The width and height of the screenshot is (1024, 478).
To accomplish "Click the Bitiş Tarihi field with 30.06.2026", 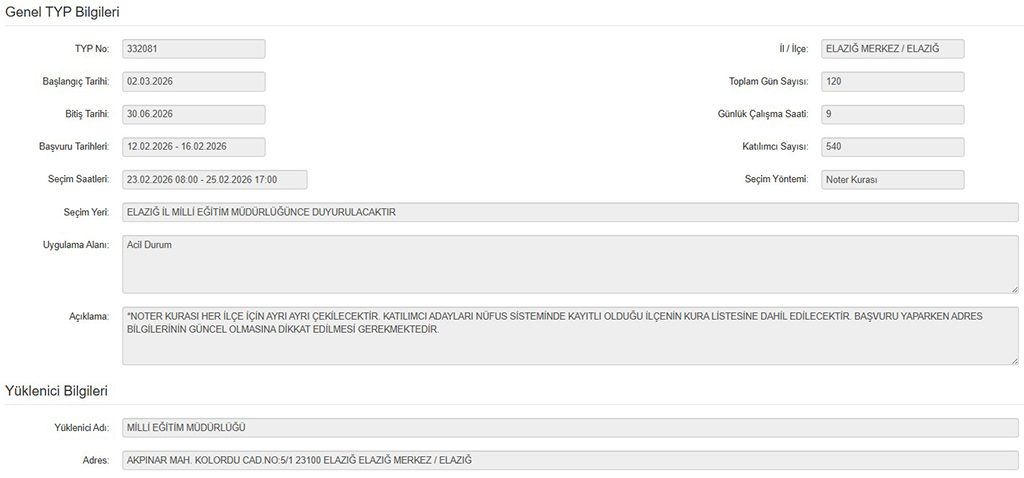I will [x=193, y=114].
